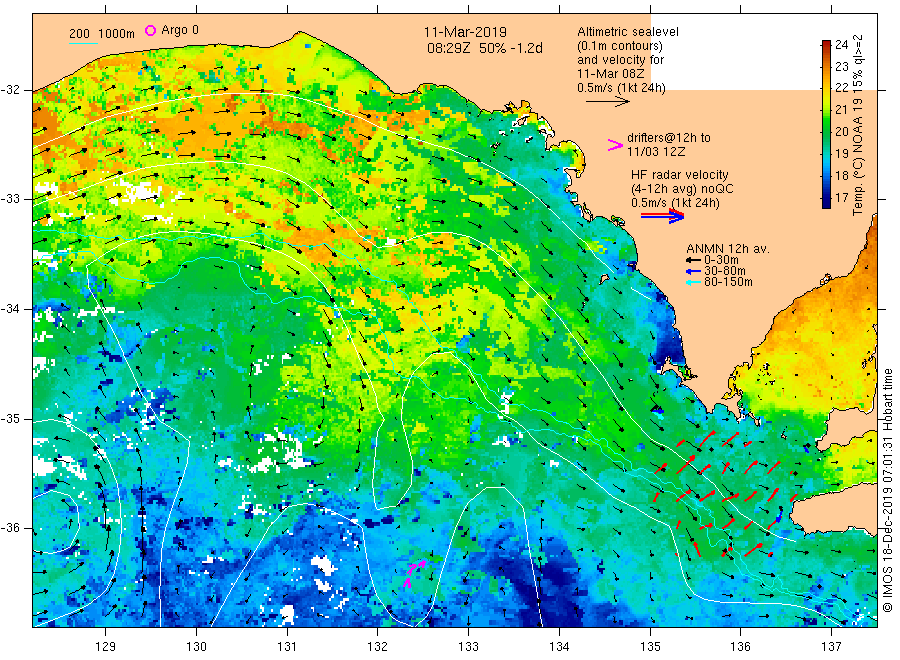This screenshot has height=660, width=900.
Task: Click the magenta drifters legend arrowhead
Action: (x=615, y=145)
